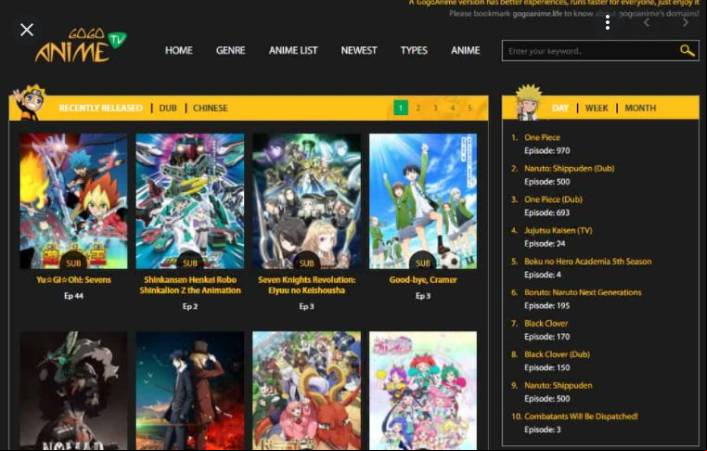Open Combatants Will Be Dispatched! entry
This screenshot has height=451, width=707.
tap(581, 417)
